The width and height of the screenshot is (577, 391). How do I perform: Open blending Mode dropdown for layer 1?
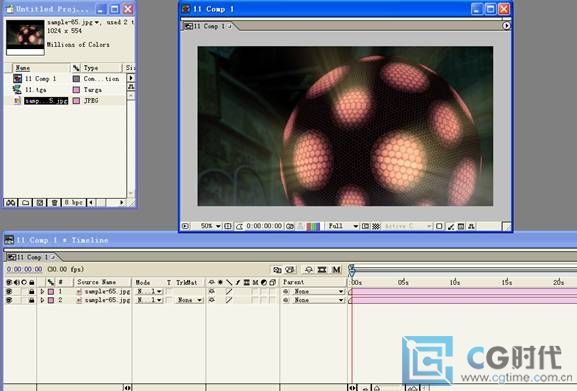[149, 291]
